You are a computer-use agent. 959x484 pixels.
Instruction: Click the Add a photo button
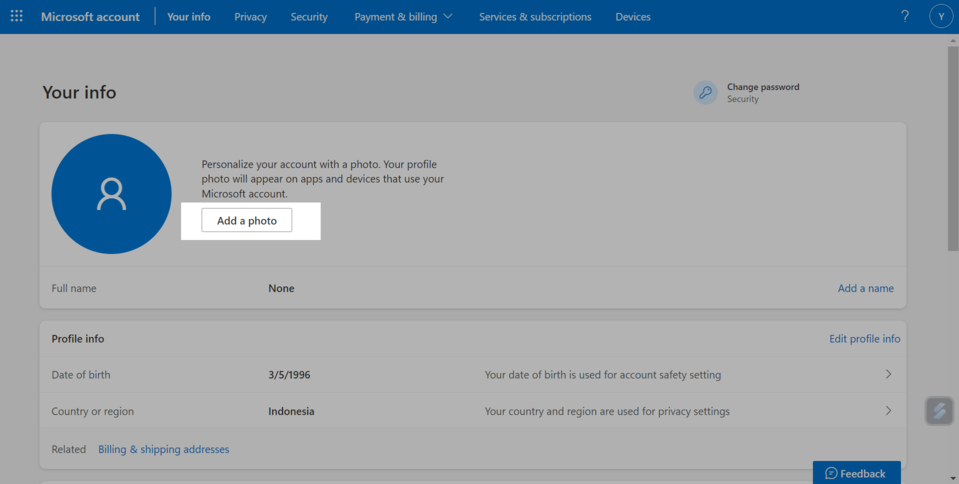click(x=247, y=220)
